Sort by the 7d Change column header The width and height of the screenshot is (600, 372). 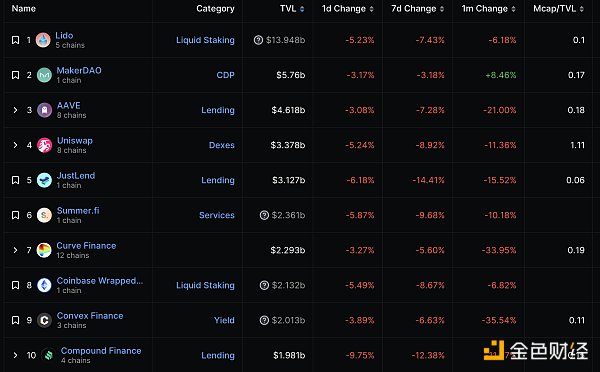417,8
